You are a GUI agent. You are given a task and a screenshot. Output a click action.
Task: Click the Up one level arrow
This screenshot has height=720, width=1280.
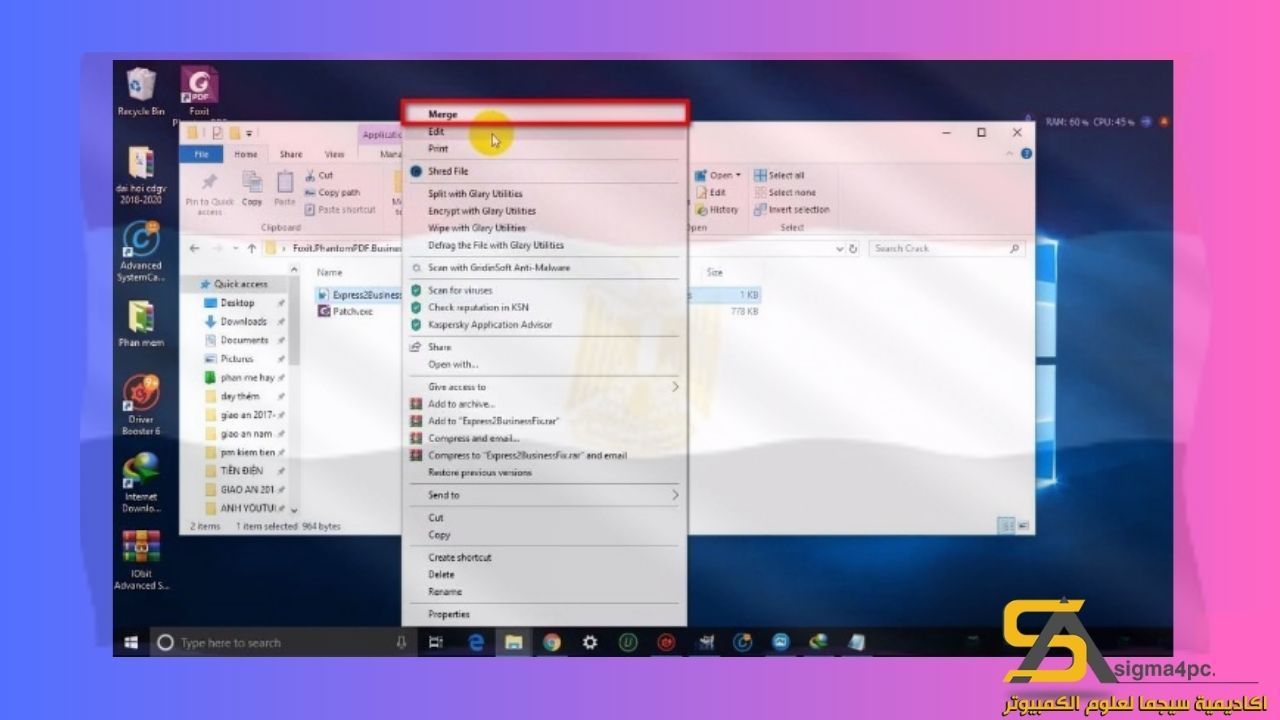[x=251, y=248]
